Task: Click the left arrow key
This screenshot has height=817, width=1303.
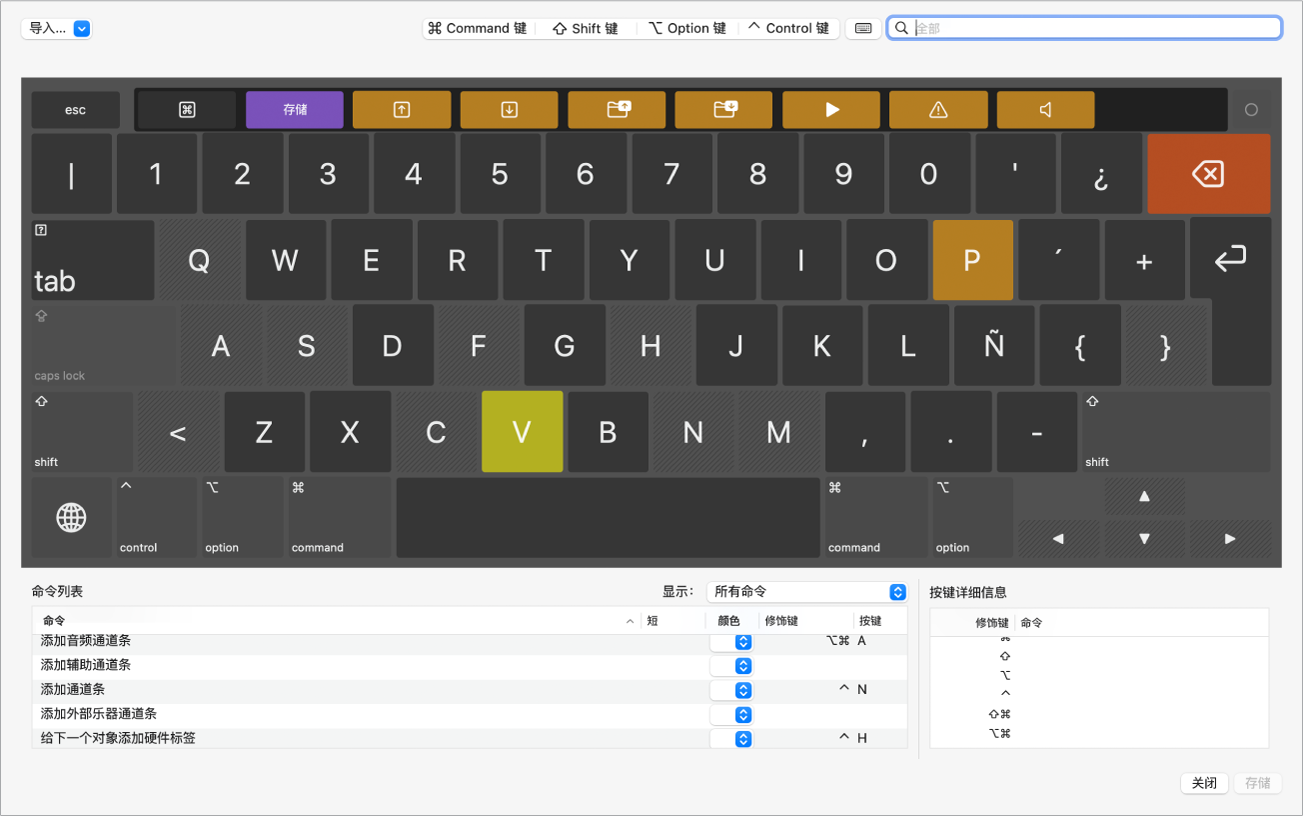Action: tap(1058, 539)
